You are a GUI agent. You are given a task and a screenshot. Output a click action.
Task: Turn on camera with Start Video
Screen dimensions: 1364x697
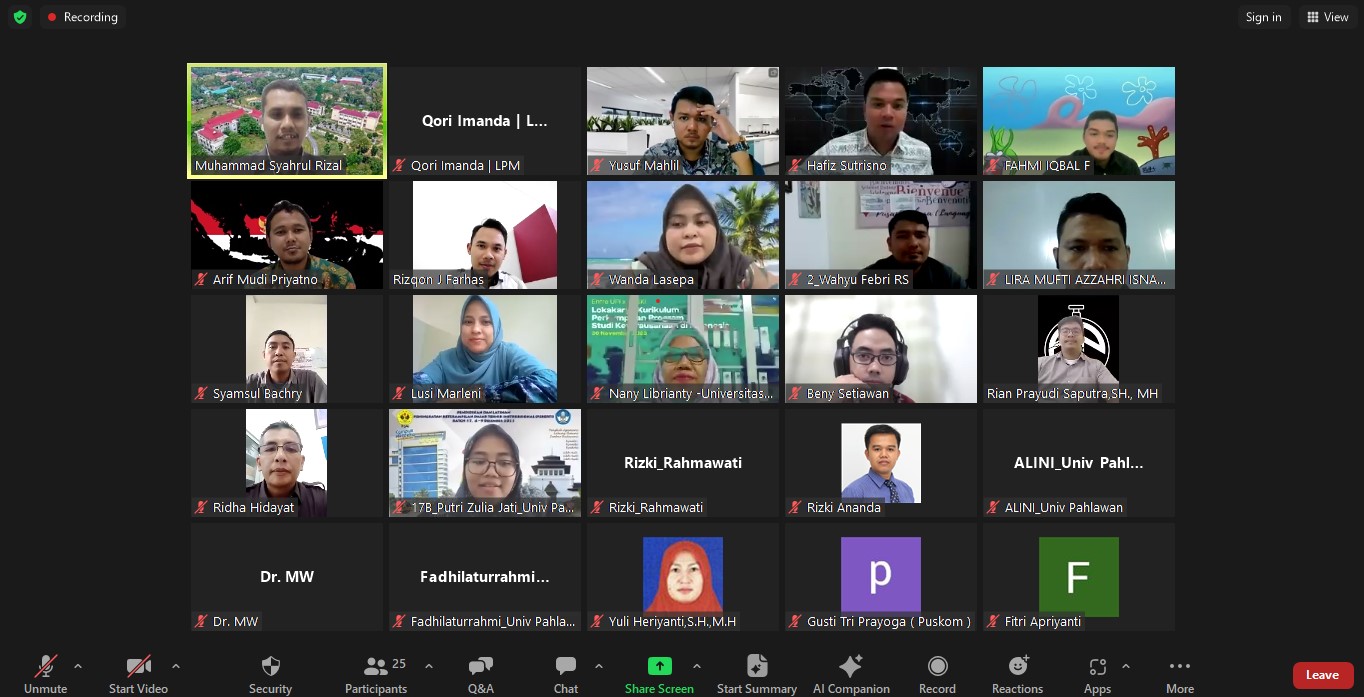138,667
